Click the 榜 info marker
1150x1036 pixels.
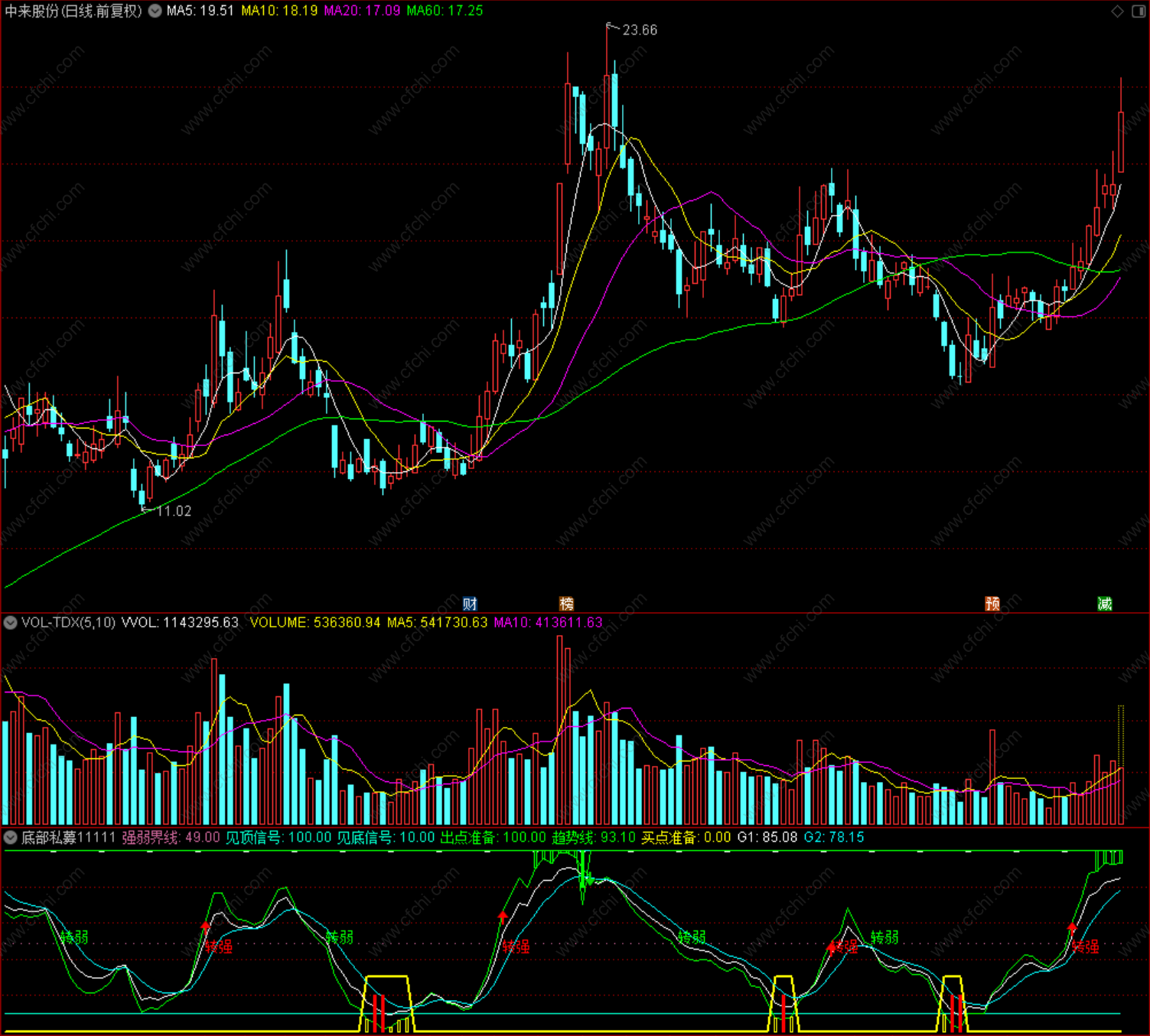point(566,604)
